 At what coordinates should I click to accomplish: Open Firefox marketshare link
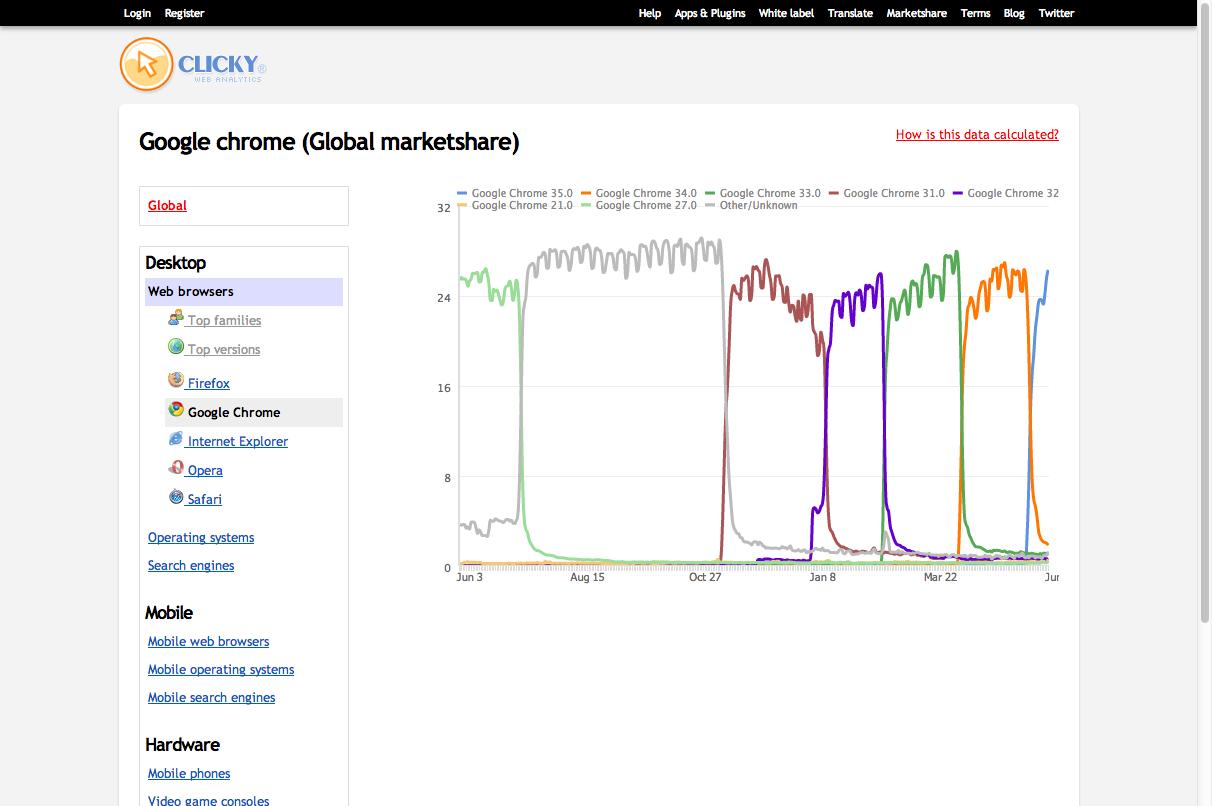tap(209, 384)
